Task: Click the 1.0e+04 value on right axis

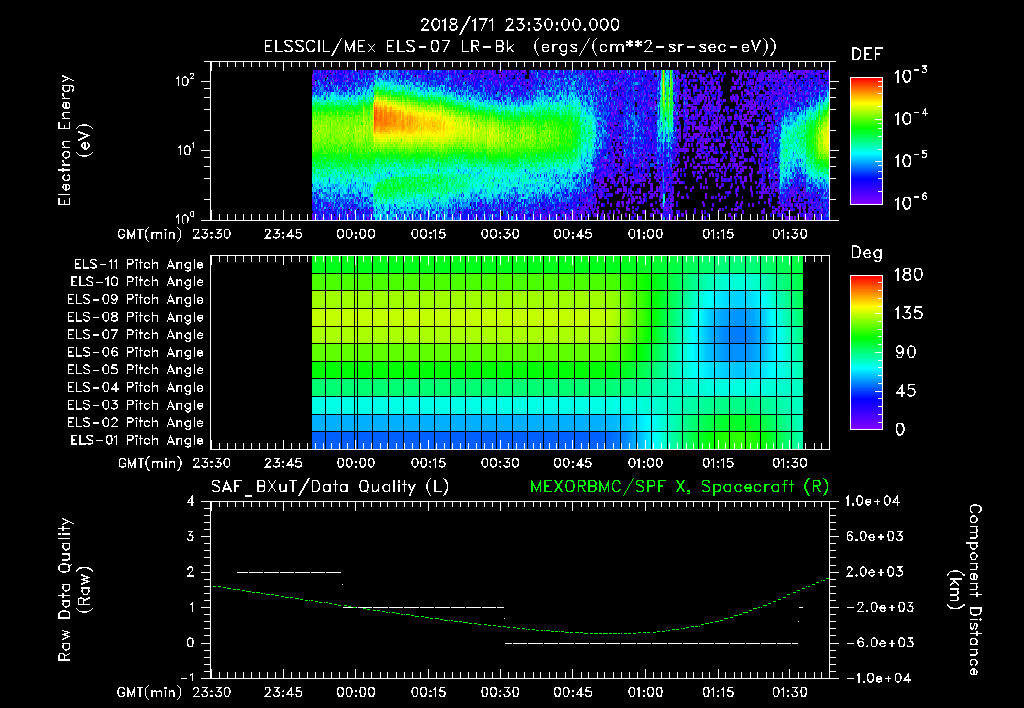Action: [x=872, y=501]
